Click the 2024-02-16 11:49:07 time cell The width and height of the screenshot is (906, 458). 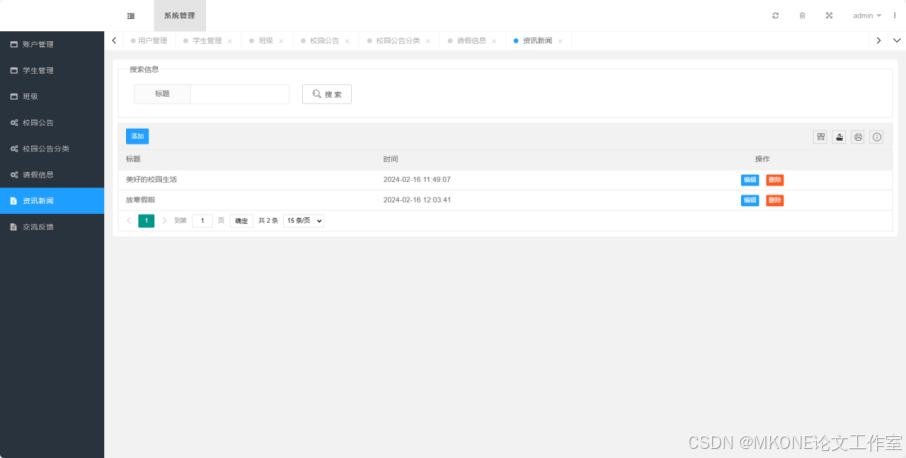pyautogui.click(x=417, y=180)
